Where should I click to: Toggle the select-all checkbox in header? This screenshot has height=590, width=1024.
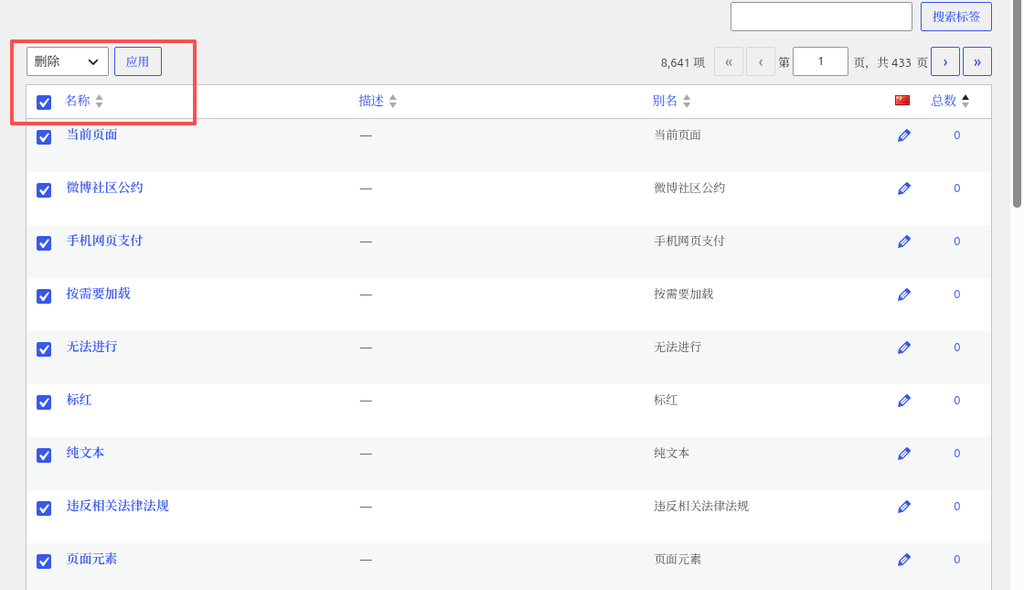coord(44,103)
